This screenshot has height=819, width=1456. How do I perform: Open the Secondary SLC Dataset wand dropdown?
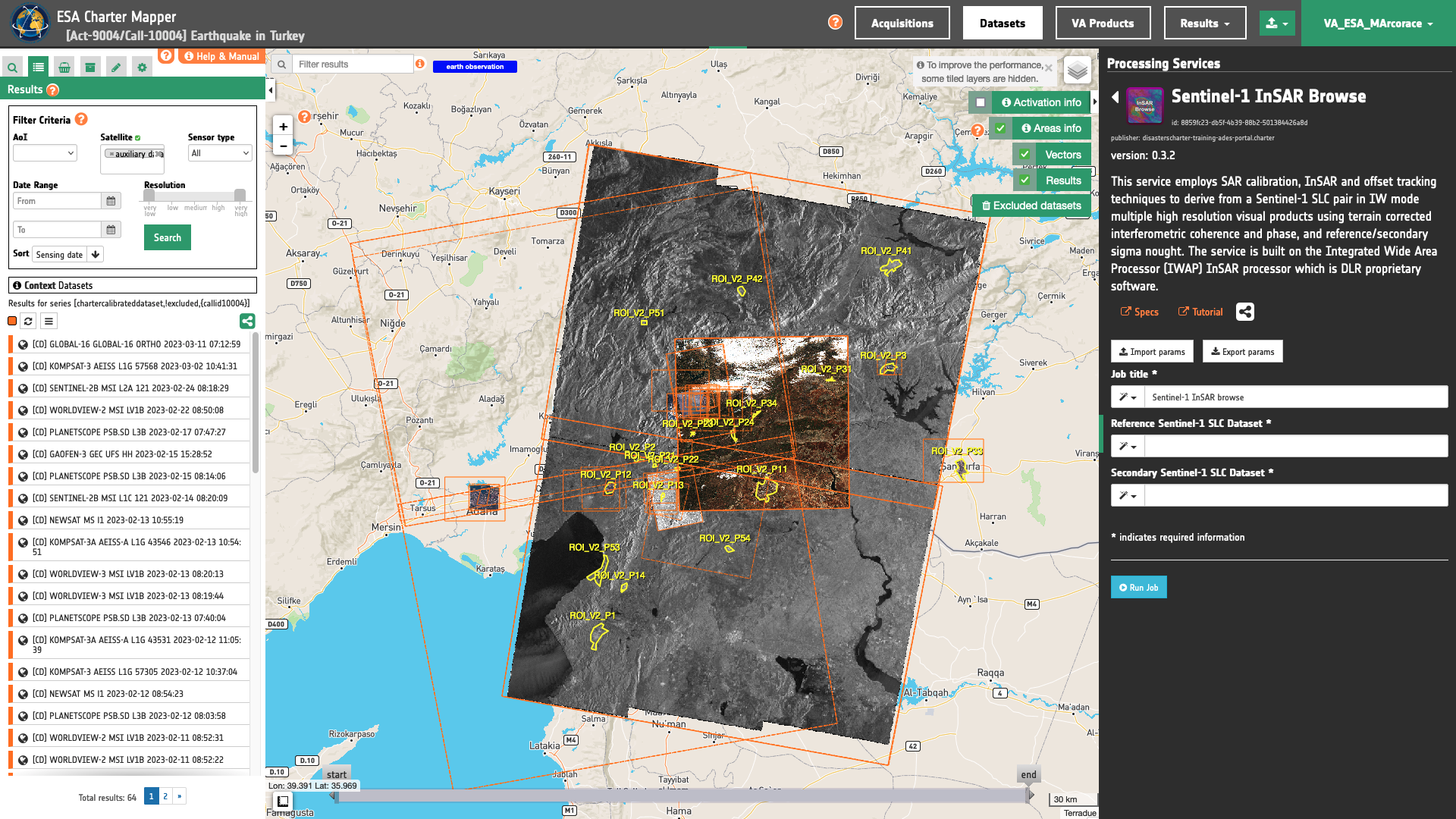pyautogui.click(x=1128, y=496)
